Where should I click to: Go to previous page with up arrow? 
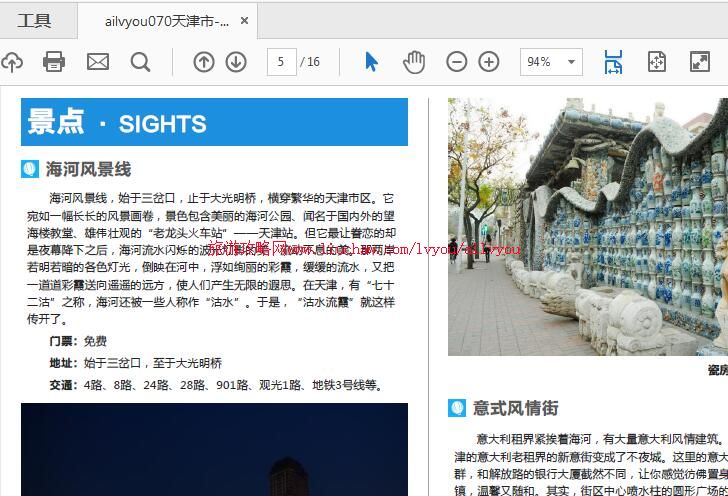point(203,62)
